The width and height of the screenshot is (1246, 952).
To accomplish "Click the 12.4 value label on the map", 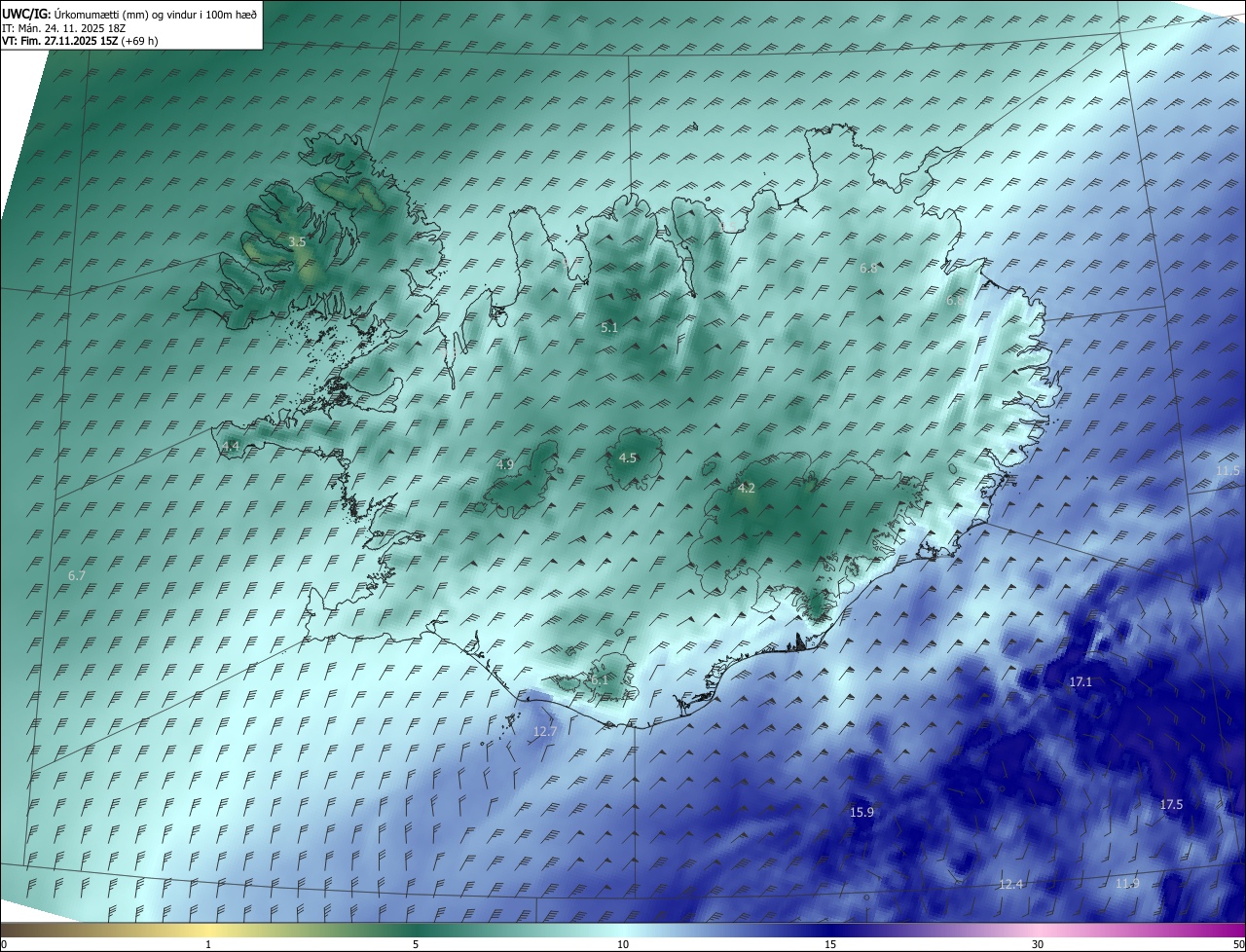I will tap(1011, 884).
